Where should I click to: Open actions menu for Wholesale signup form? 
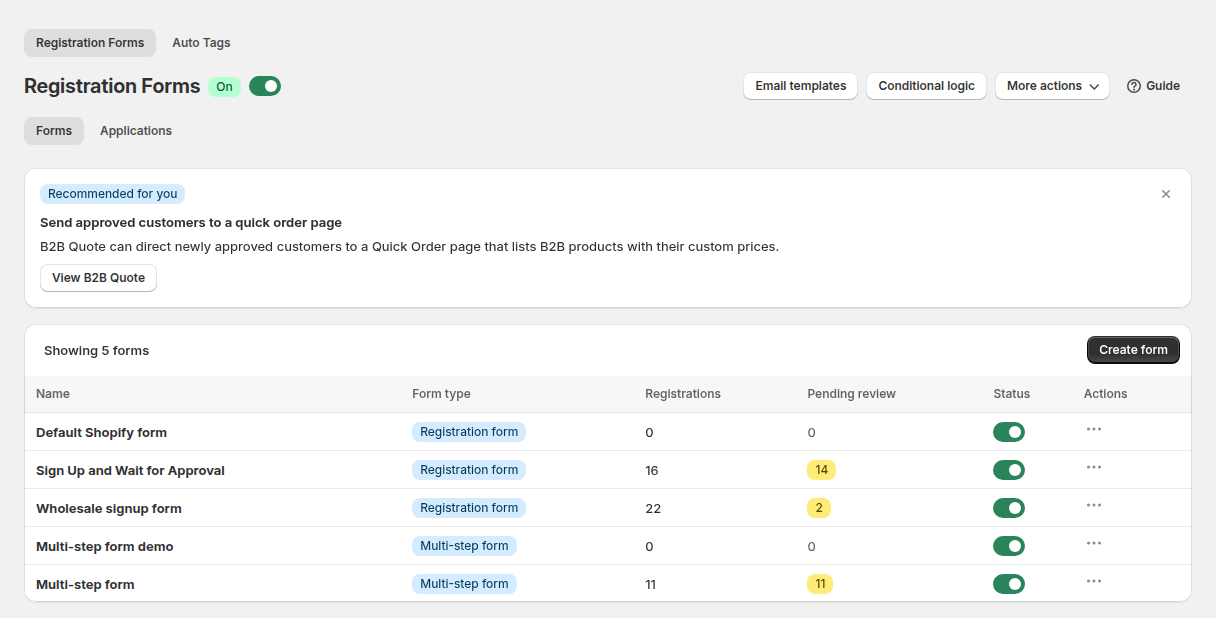click(x=1094, y=505)
